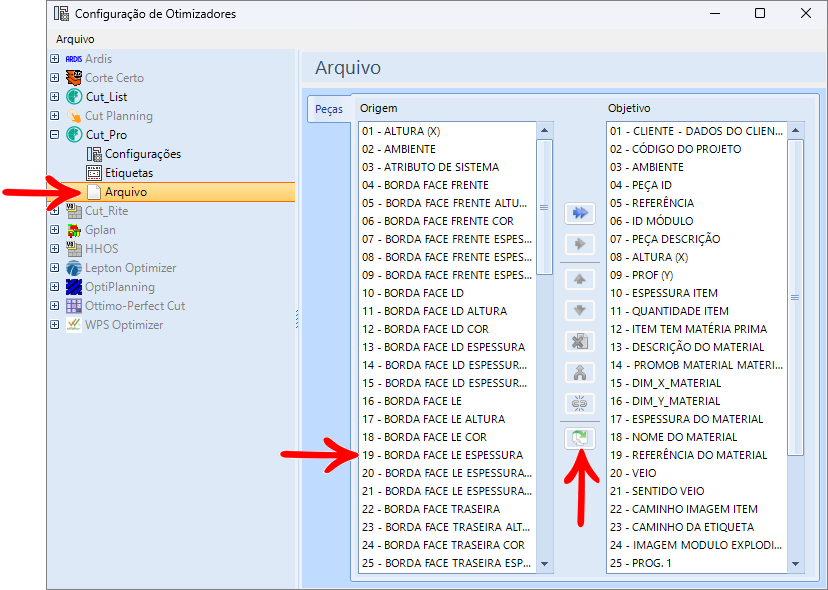
Task: Click the Cut_List globe icon
Action: [x=74, y=97]
